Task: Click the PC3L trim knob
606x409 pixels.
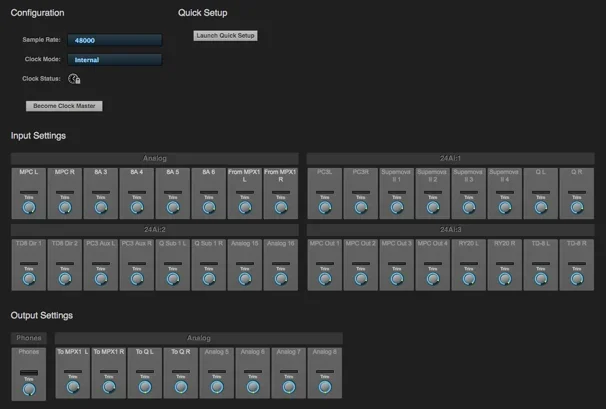Action: 325,208
